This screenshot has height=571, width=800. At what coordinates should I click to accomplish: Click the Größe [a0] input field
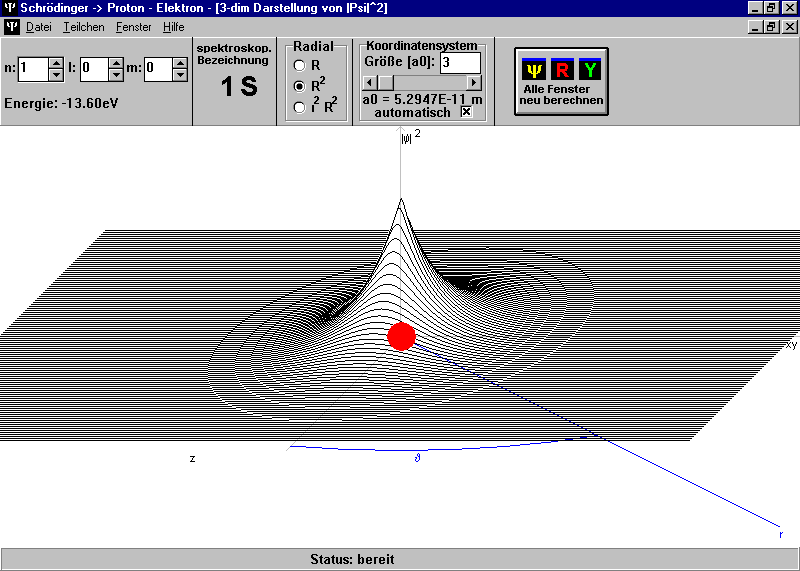pos(459,63)
